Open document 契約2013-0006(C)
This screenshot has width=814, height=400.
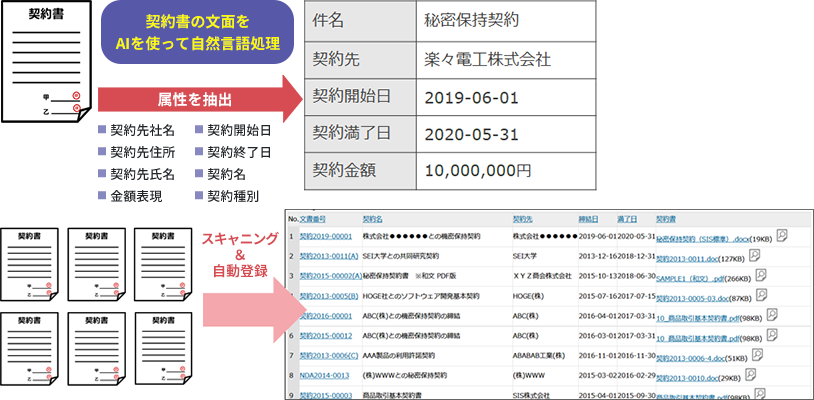pos(329,356)
